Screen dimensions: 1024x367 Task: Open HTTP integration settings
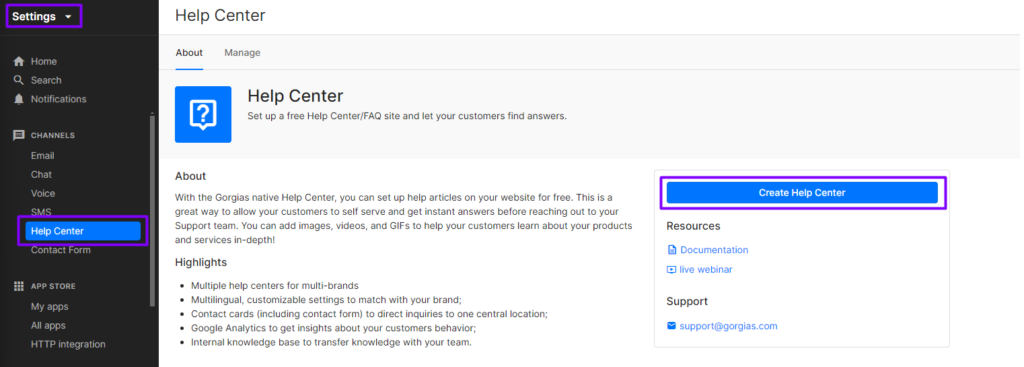[x=68, y=345]
